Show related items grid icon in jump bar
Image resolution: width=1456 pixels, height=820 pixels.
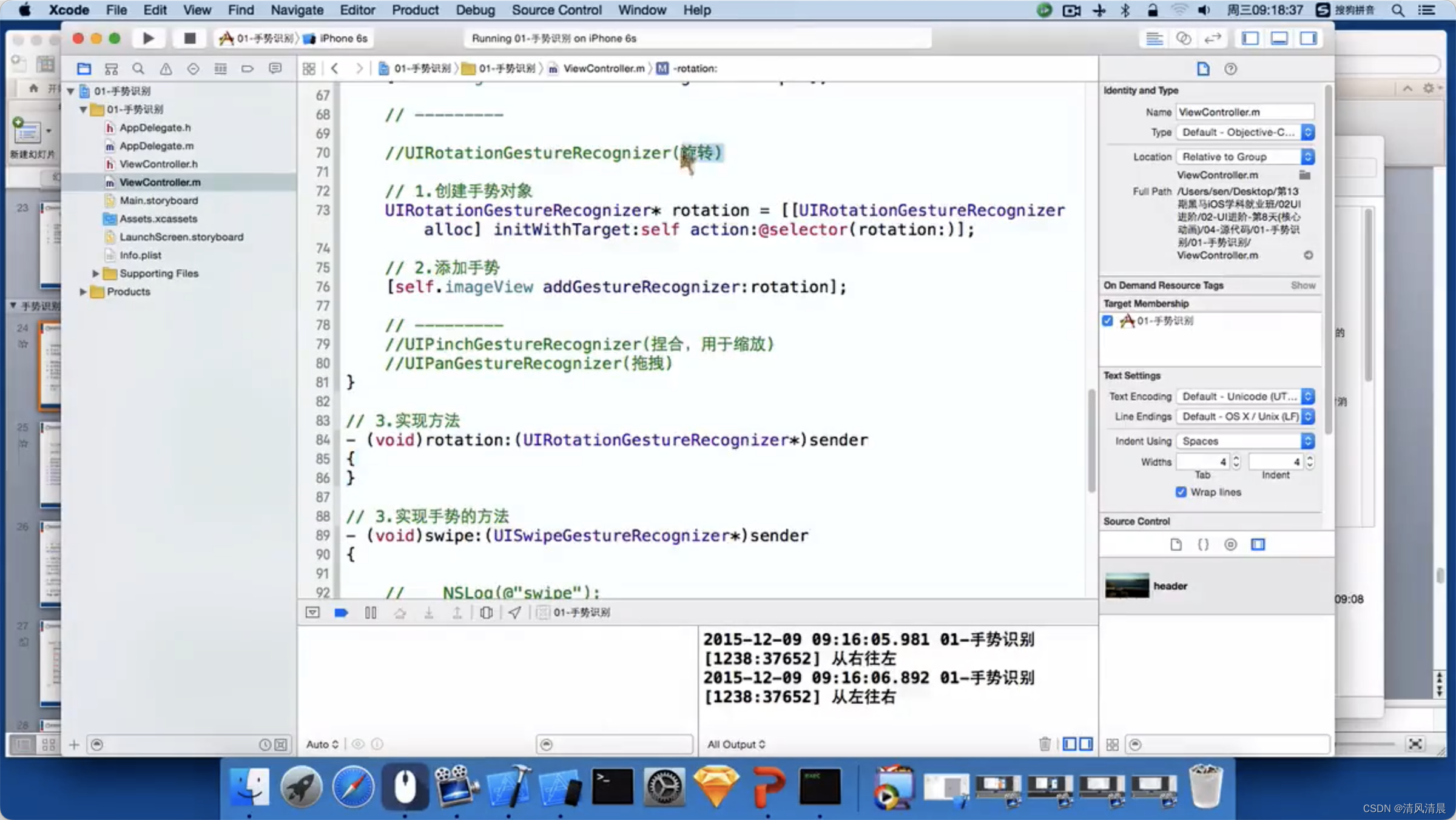point(309,69)
